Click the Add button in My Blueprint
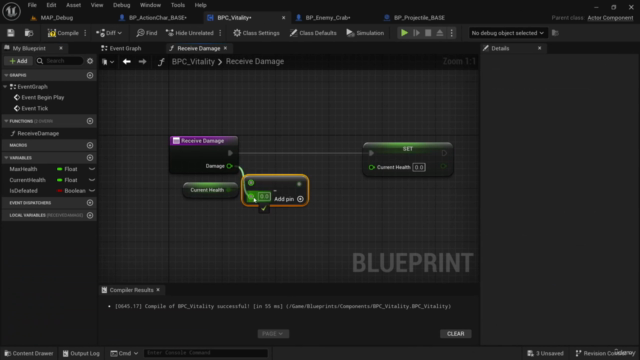Screen dimensions: 640x360 pos(18,61)
